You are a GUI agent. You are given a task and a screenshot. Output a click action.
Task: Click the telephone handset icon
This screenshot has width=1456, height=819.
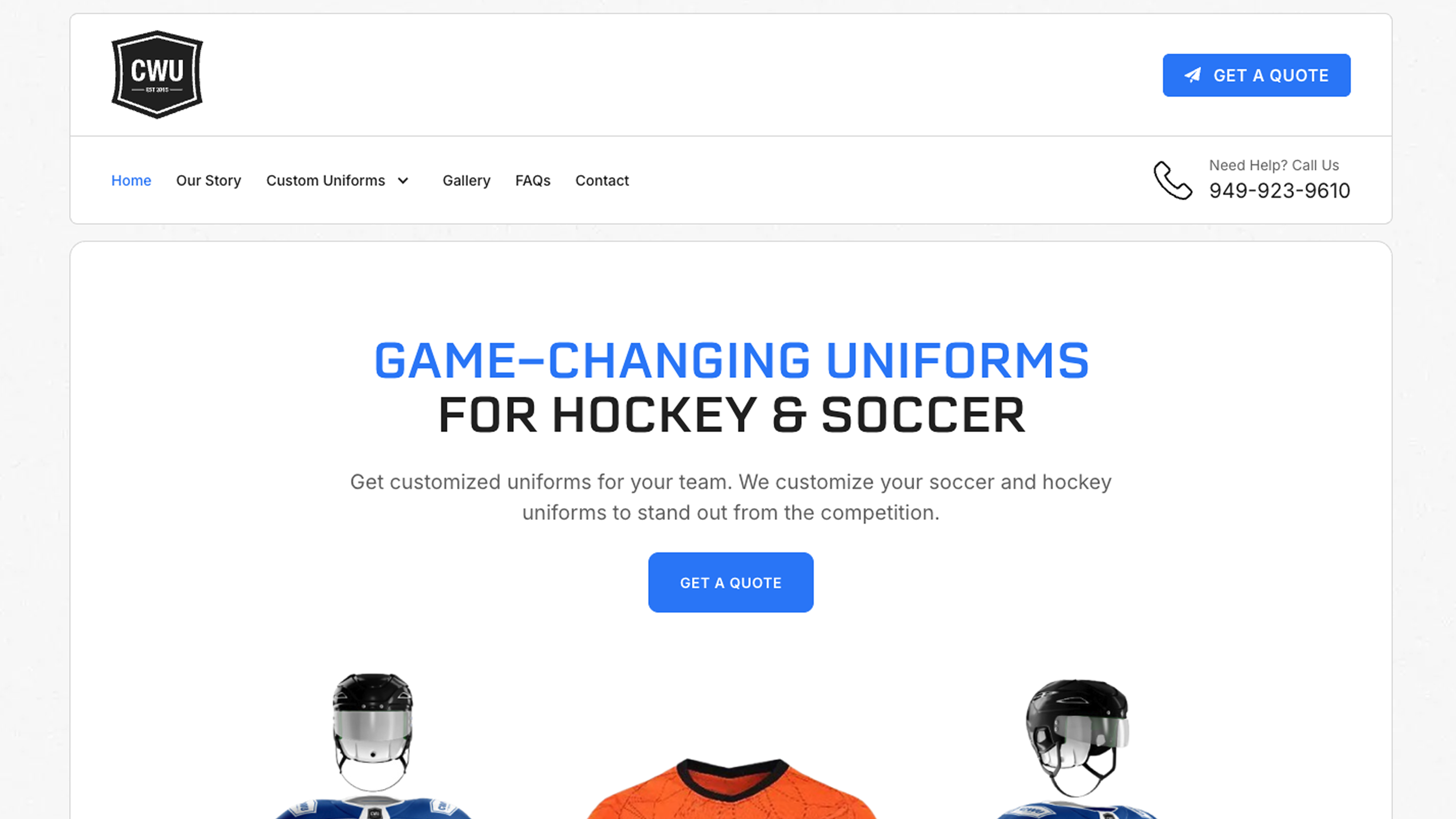click(1173, 180)
